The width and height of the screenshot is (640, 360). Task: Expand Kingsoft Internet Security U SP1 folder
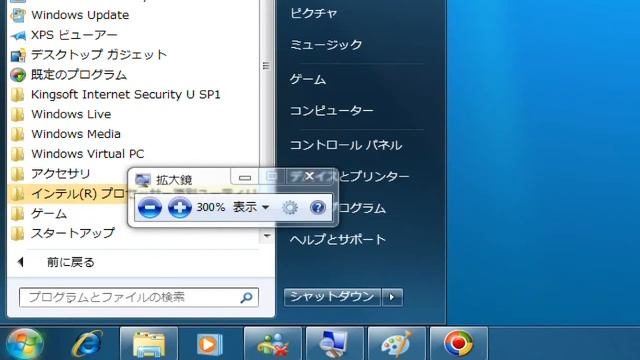pos(133,95)
